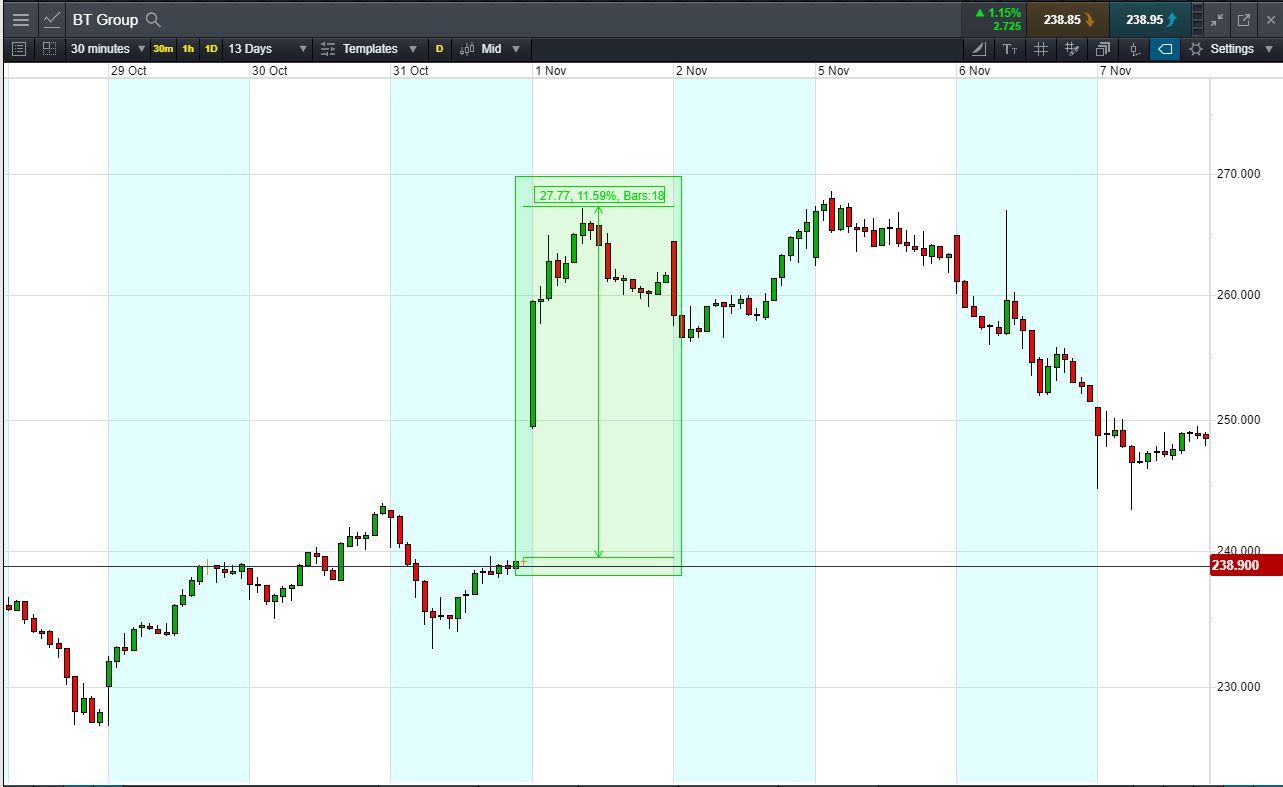
Task: Toggle the price label tag button
Action: coord(1164,49)
